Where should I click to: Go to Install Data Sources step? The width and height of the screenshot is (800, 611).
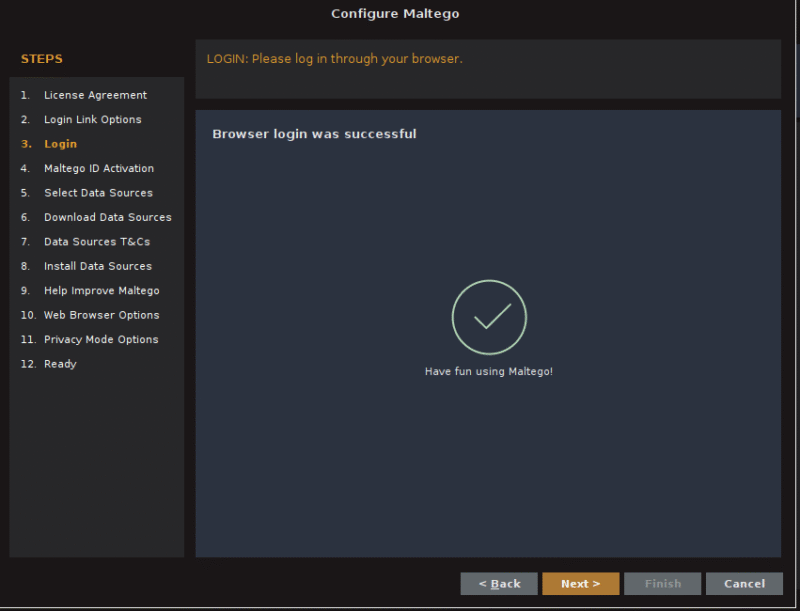coord(98,266)
